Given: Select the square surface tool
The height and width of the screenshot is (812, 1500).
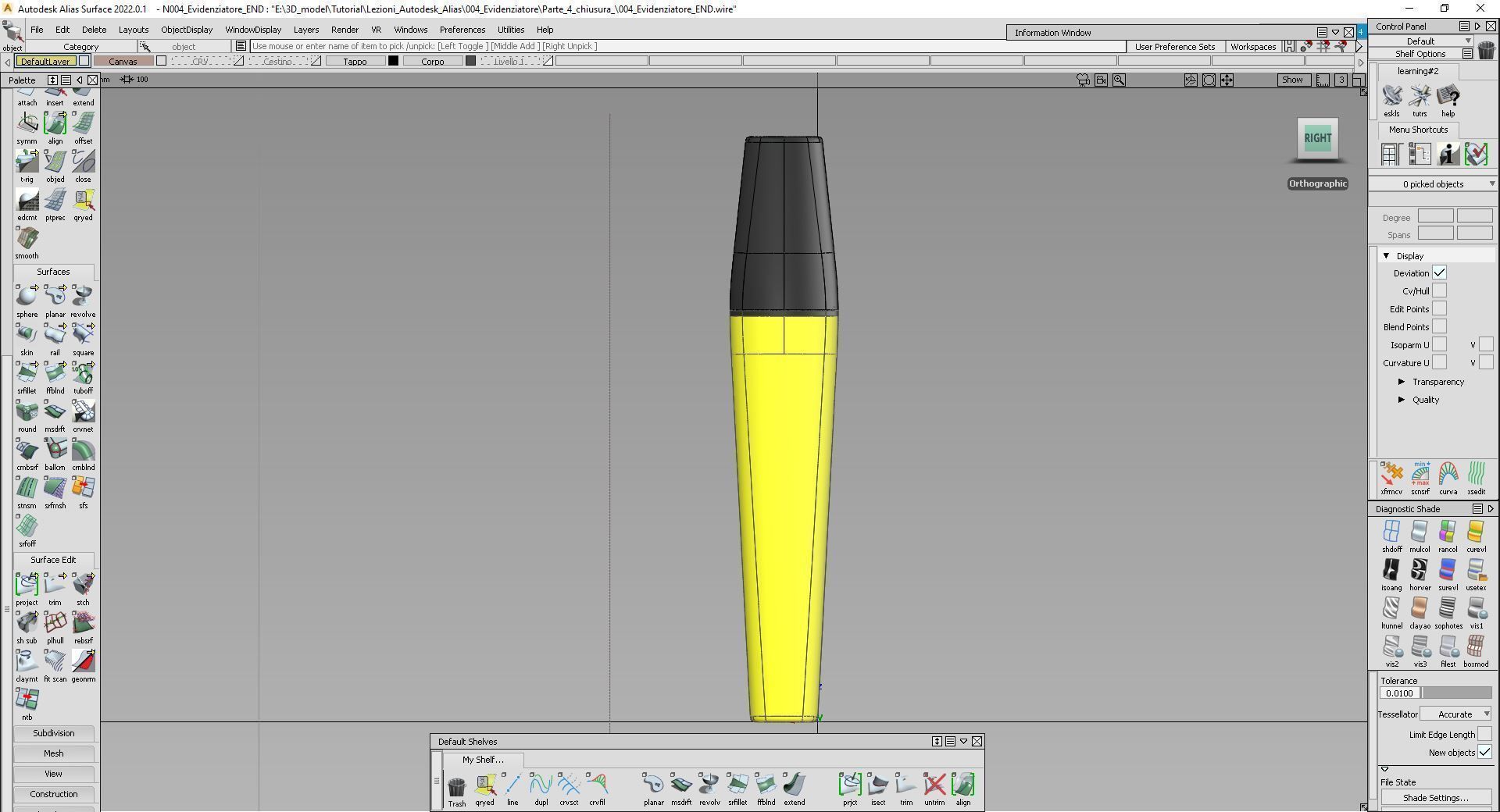Looking at the screenshot, I should tap(83, 334).
